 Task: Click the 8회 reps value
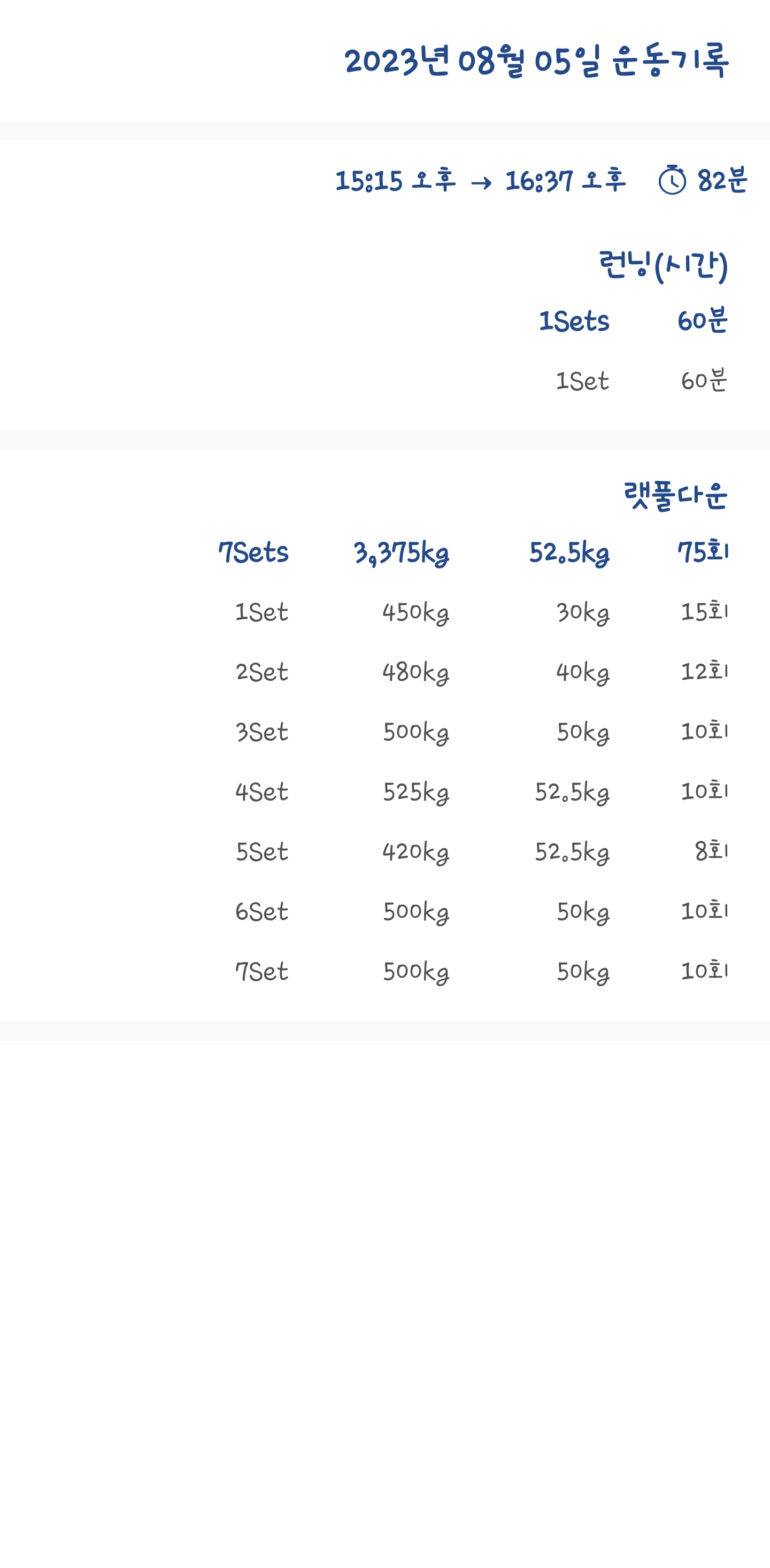click(x=711, y=851)
